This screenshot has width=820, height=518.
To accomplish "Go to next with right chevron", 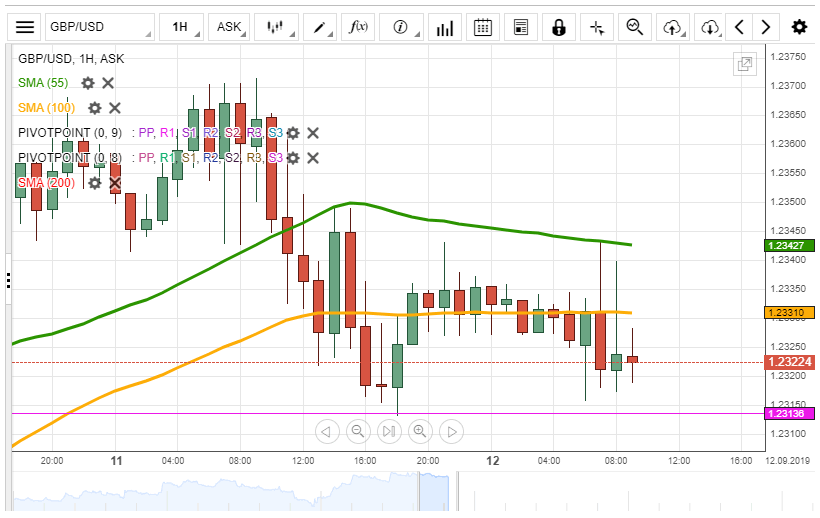I will pos(766,27).
